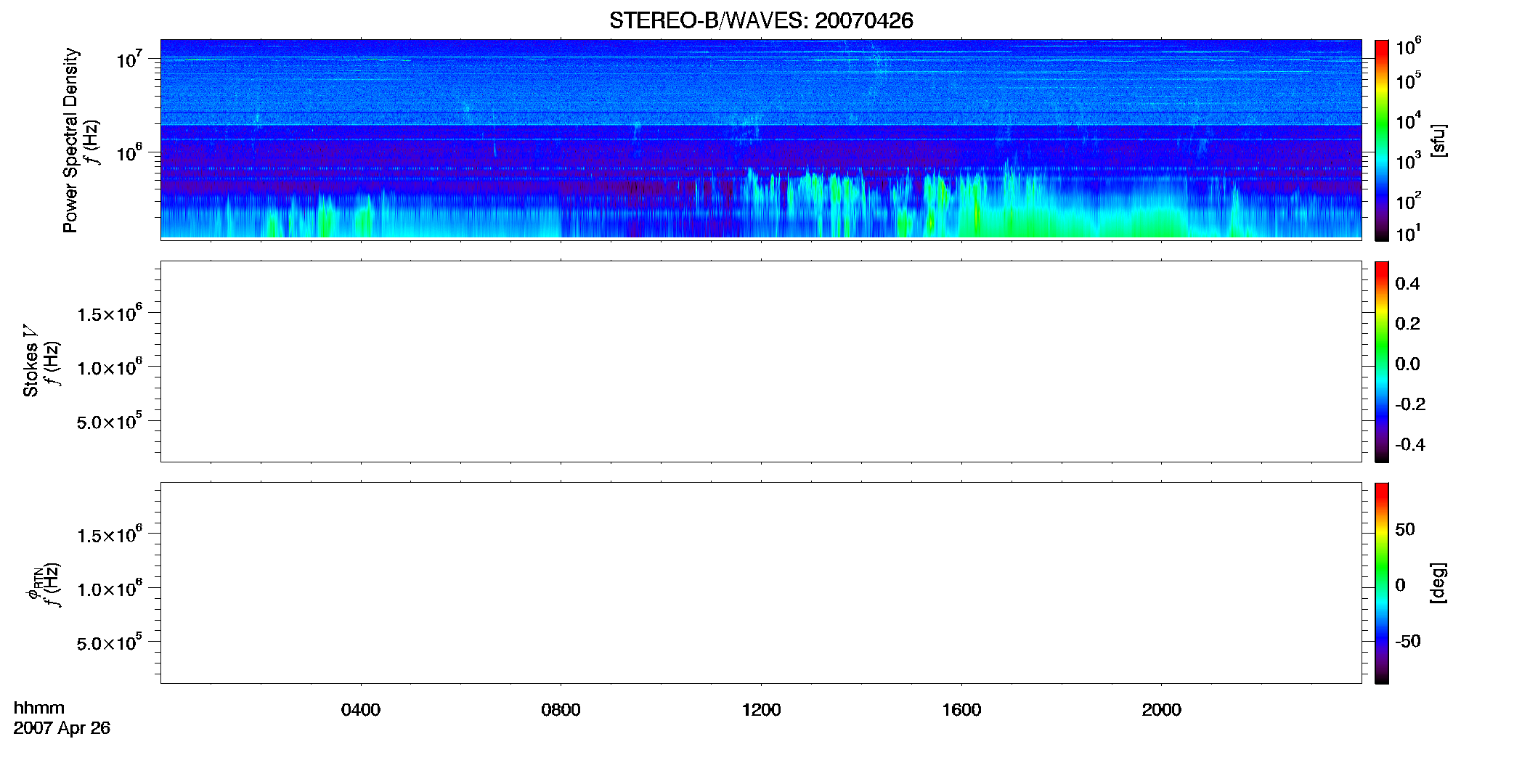Click the [sfu] colorbar unit label
The height and width of the screenshot is (784, 1522).
1438,140
